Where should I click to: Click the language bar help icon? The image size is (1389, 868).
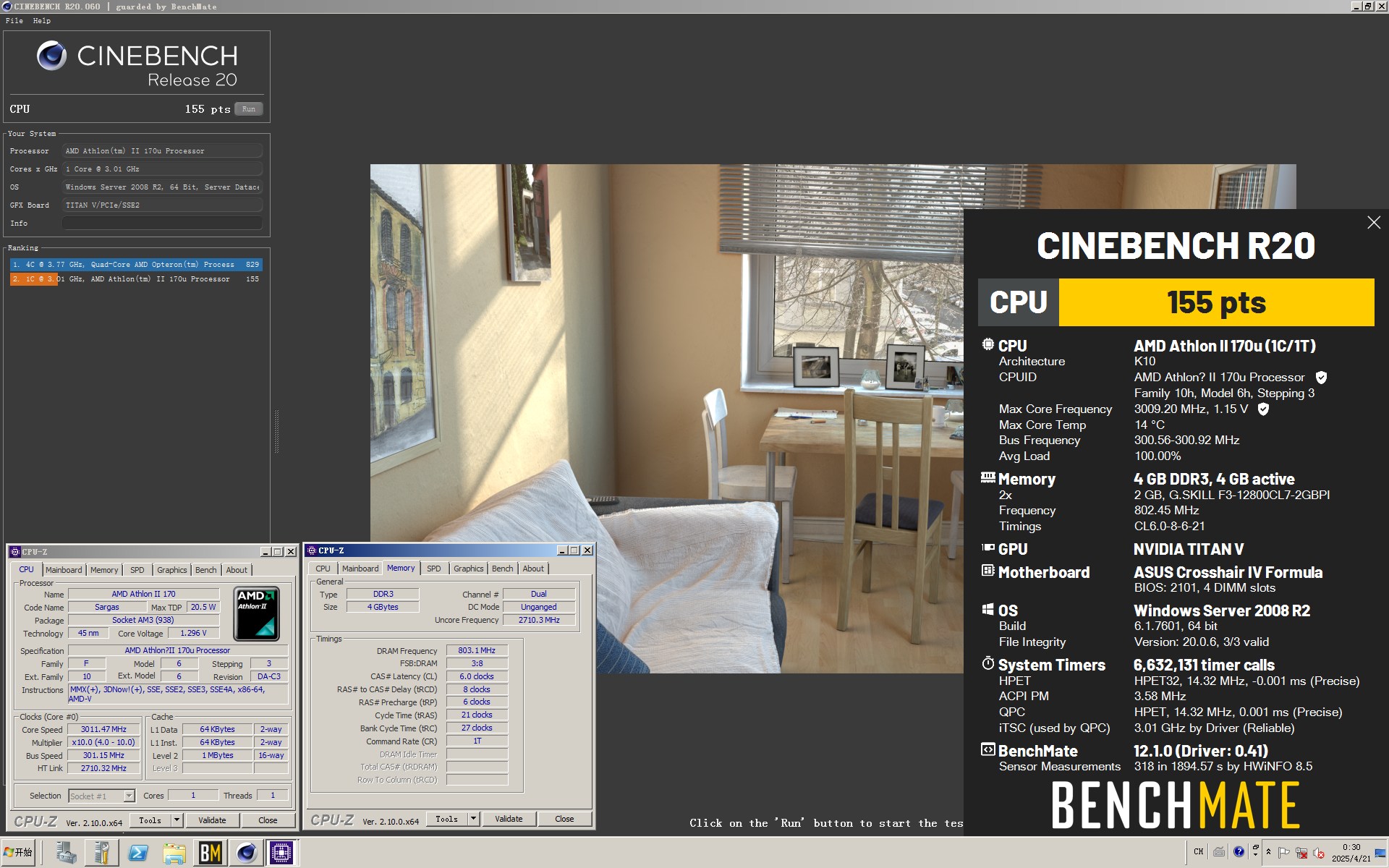pyautogui.click(x=1239, y=852)
